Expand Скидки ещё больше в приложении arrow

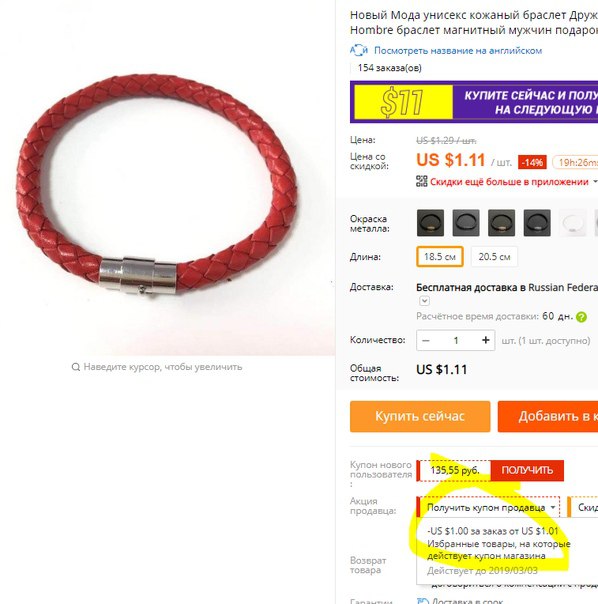point(595,181)
